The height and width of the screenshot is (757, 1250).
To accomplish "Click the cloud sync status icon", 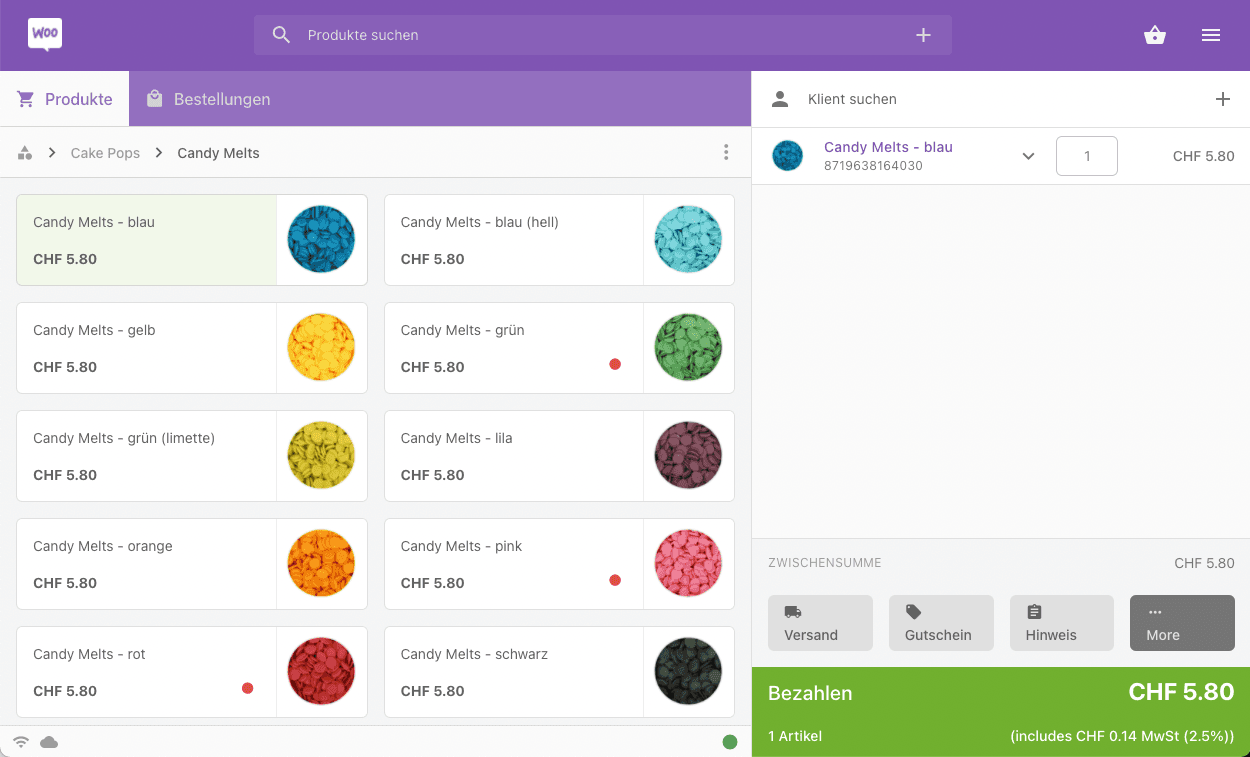I will [49, 742].
